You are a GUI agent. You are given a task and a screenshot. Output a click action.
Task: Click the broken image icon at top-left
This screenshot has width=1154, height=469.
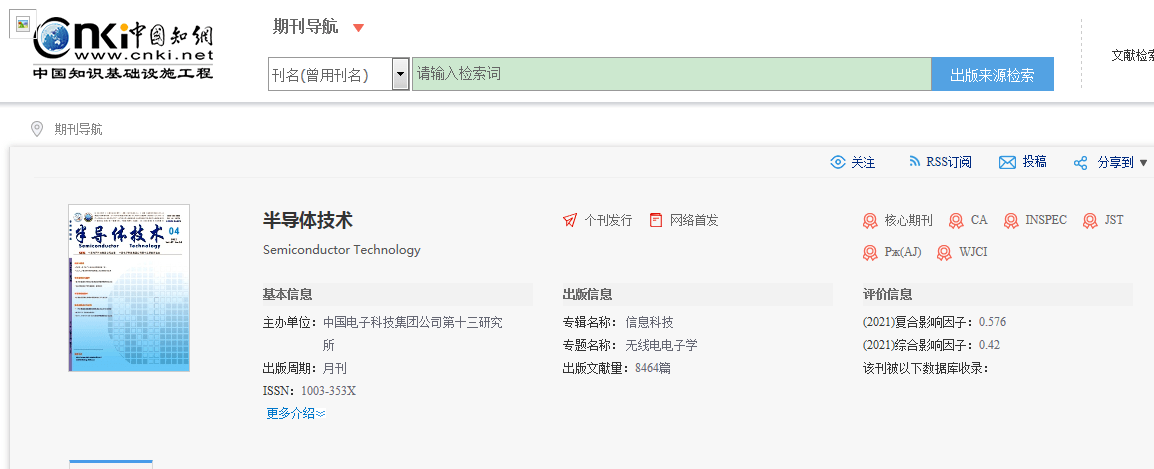point(23,24)
